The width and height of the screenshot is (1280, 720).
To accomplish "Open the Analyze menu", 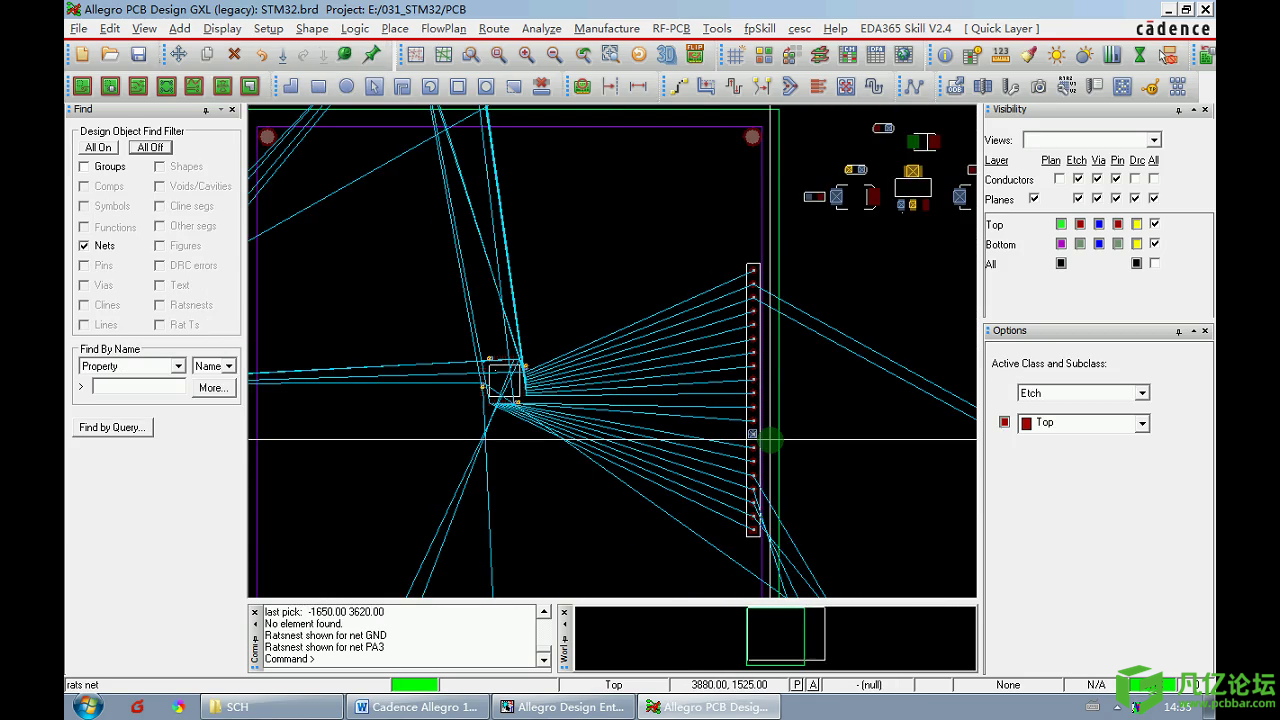I will point(542,29).
